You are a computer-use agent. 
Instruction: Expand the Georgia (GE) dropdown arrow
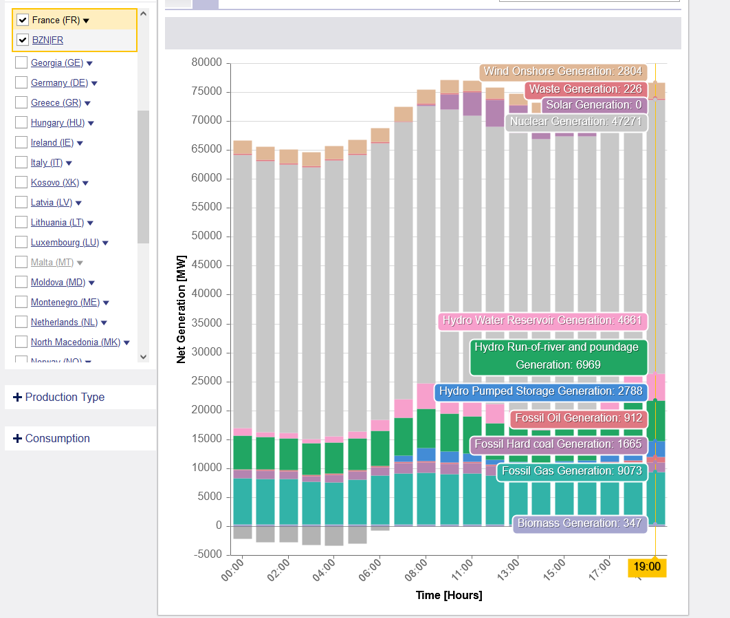coord(89,63)
